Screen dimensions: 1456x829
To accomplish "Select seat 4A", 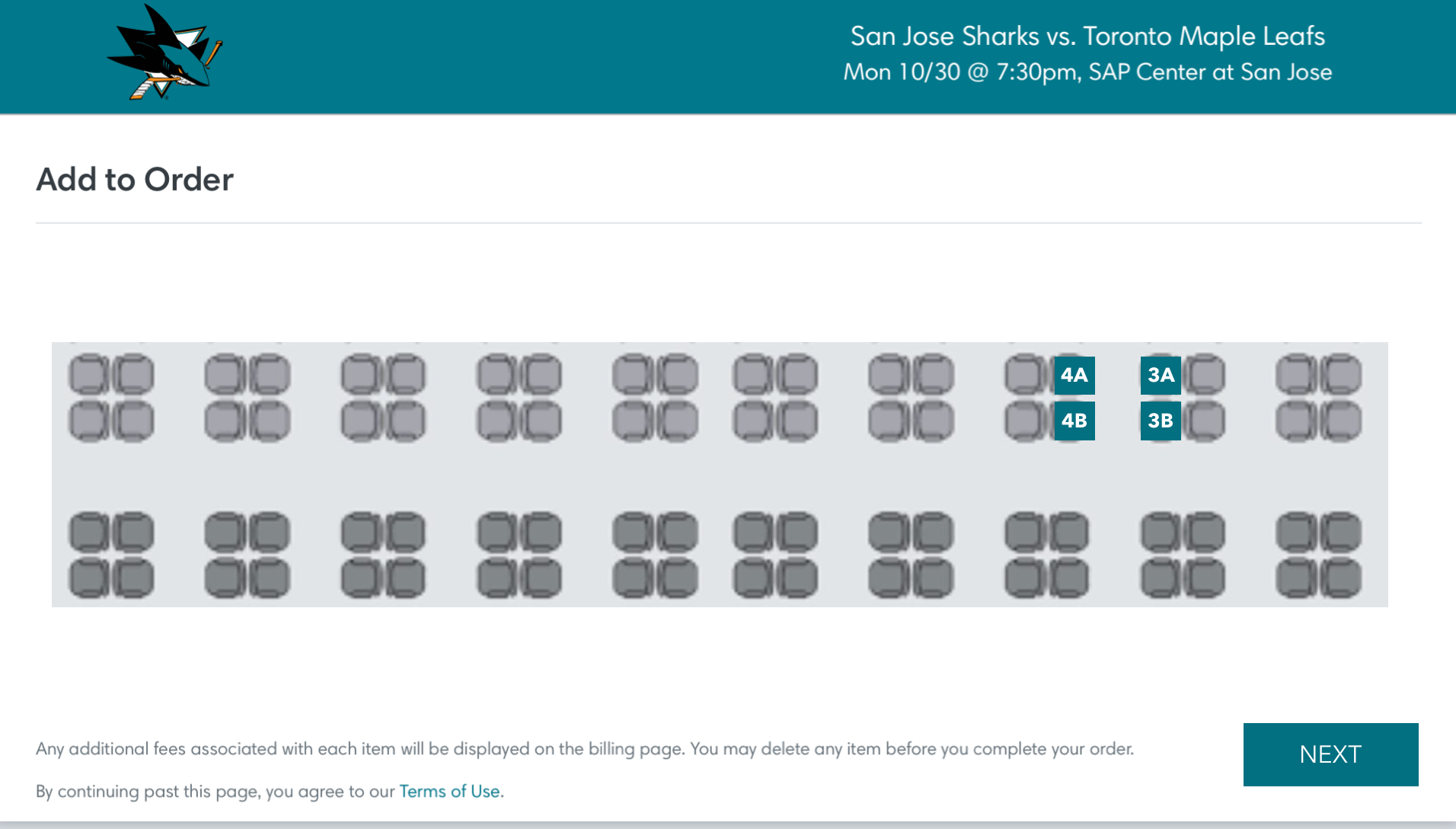I will (x=1074, y=375).
